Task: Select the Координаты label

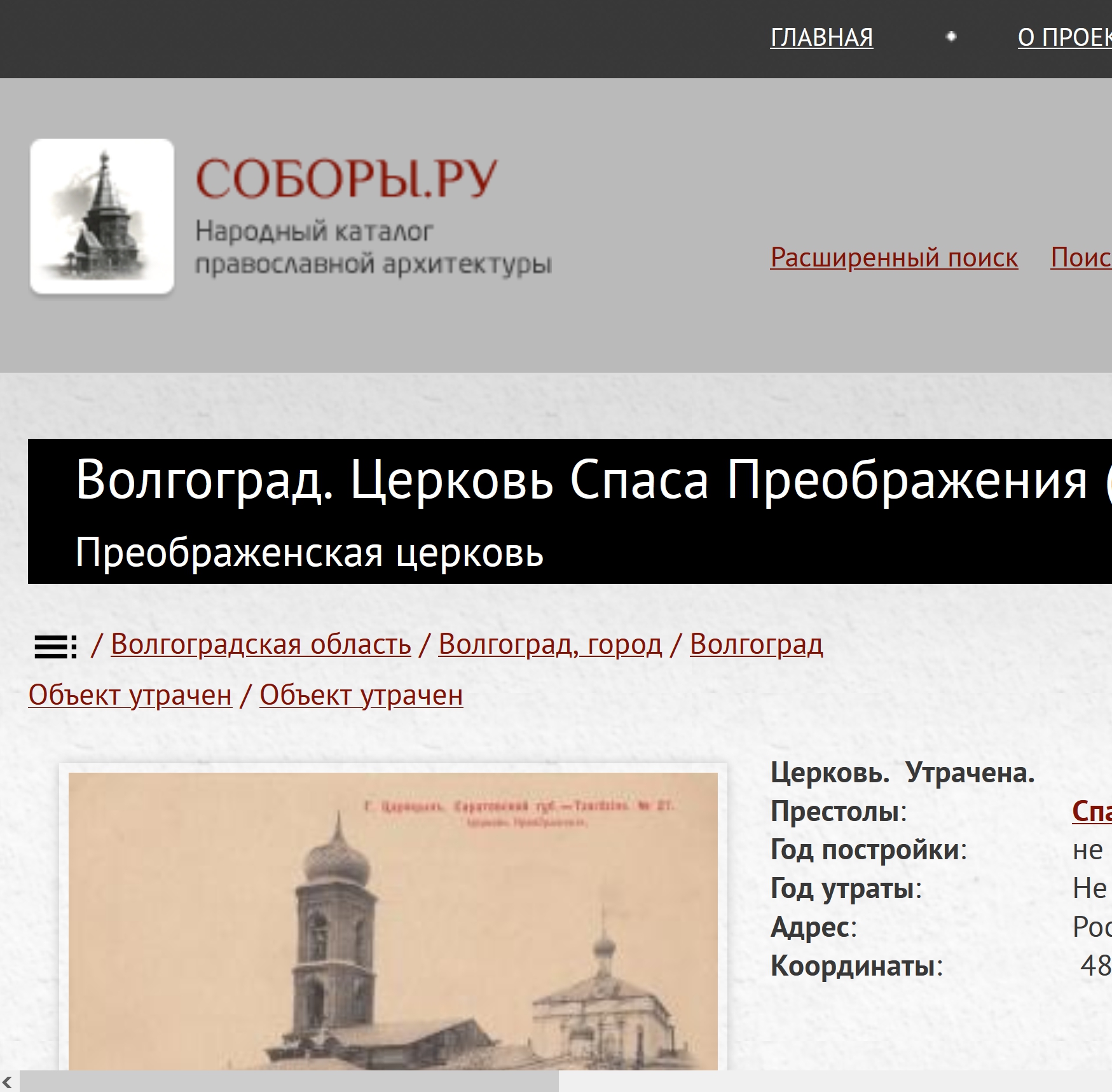Action: click(x=856, y=966)
